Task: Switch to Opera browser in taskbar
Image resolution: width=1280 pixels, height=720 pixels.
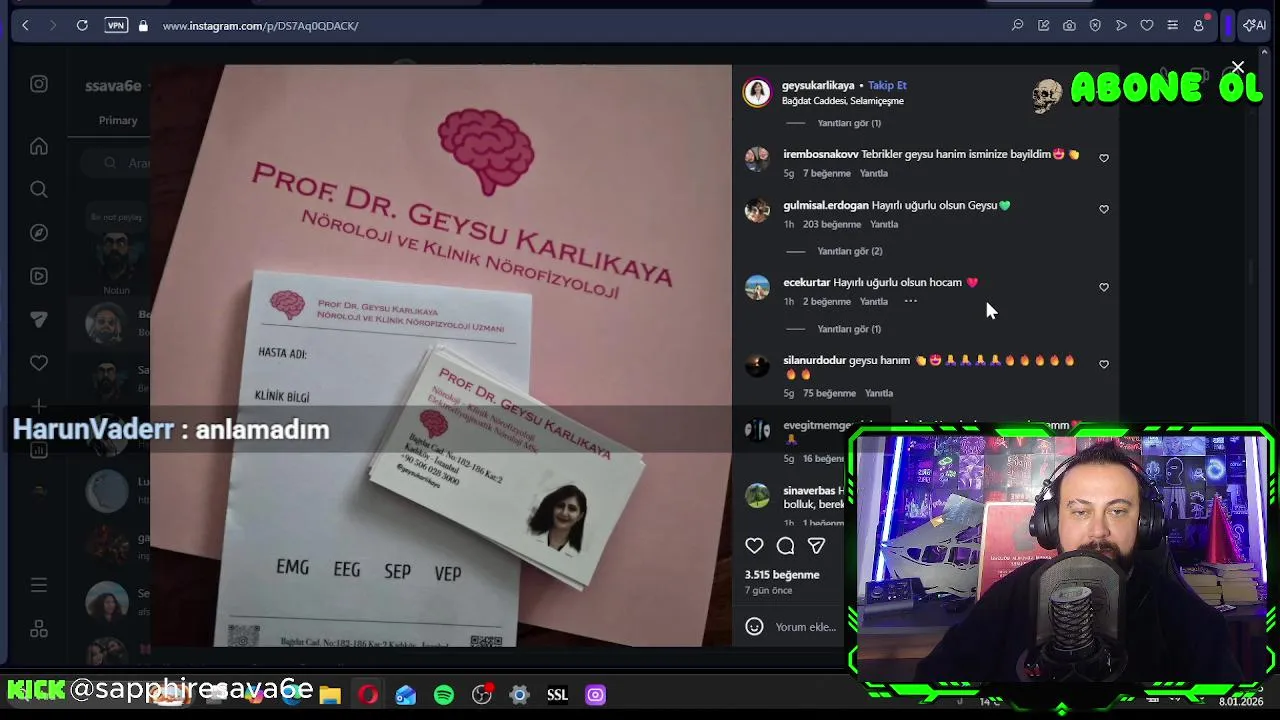Action: click(x=368, y=694)
